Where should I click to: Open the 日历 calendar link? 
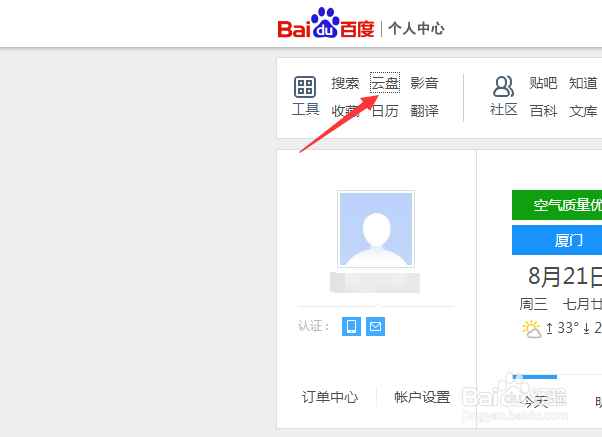385,111
